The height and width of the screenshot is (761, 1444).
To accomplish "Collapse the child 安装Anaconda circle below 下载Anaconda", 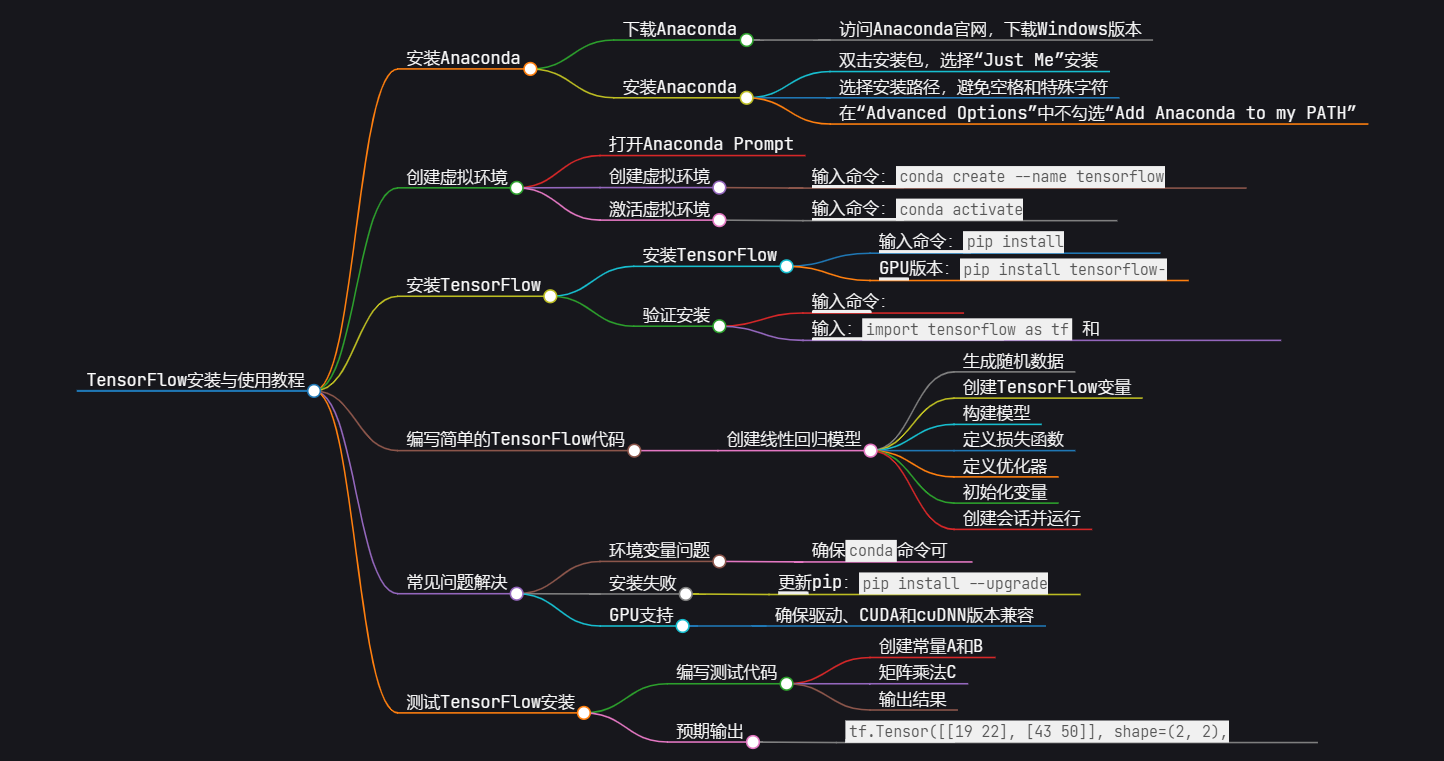I will [x=746, y=98].
